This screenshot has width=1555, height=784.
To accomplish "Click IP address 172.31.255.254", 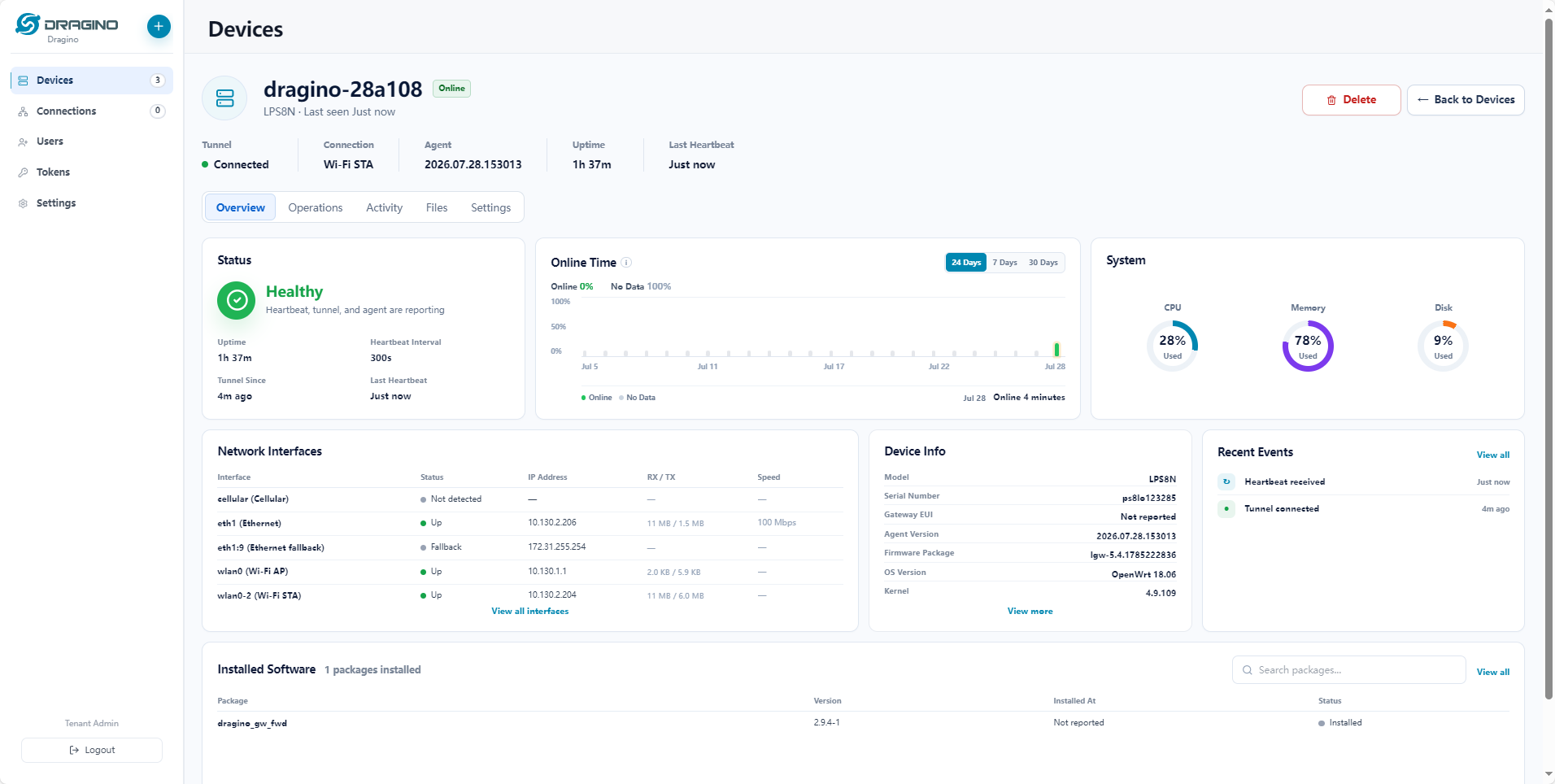I will 557,547.
